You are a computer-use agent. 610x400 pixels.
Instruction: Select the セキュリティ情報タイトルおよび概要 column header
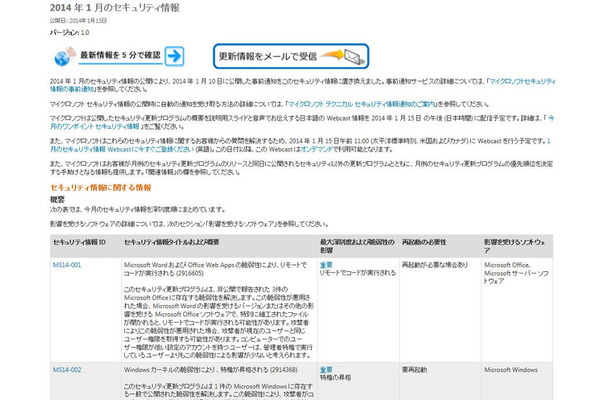[x=180, y=242]
